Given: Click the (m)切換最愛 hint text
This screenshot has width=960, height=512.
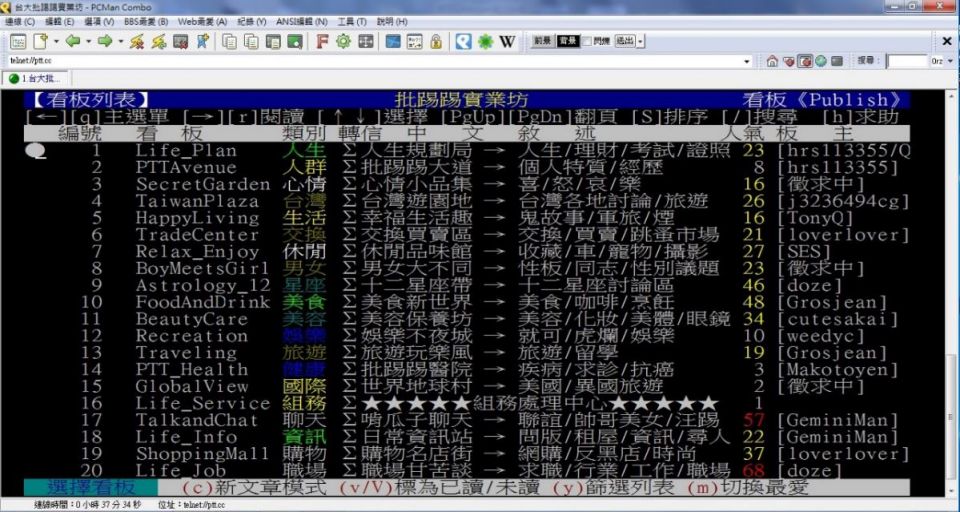Looking at the screenshot, I should click(748, 488).
